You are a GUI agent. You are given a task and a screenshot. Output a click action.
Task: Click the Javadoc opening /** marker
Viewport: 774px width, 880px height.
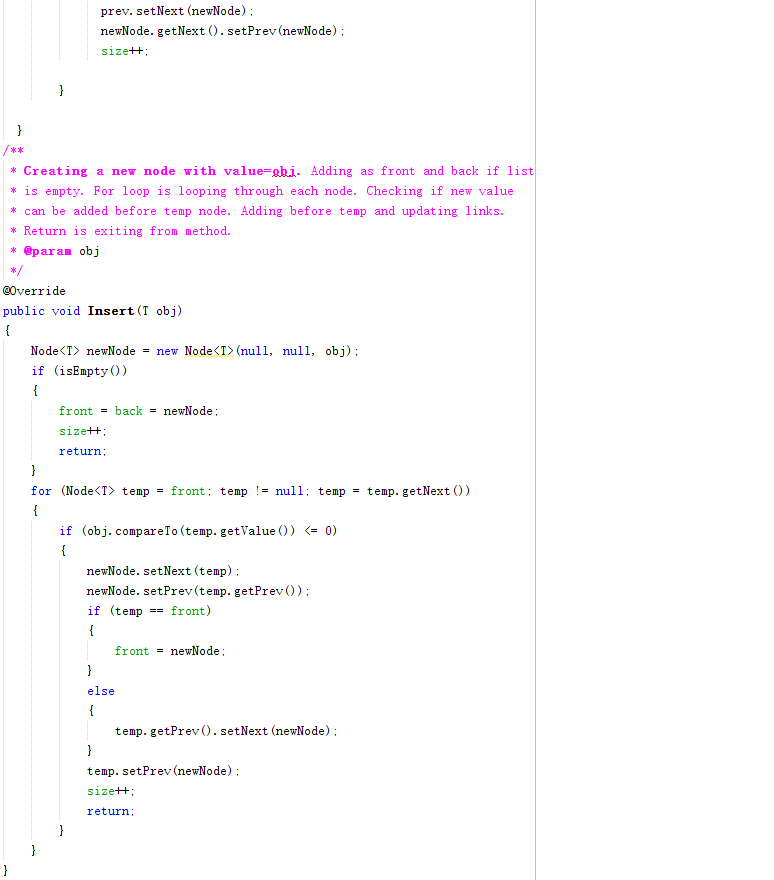pos(13,150)
